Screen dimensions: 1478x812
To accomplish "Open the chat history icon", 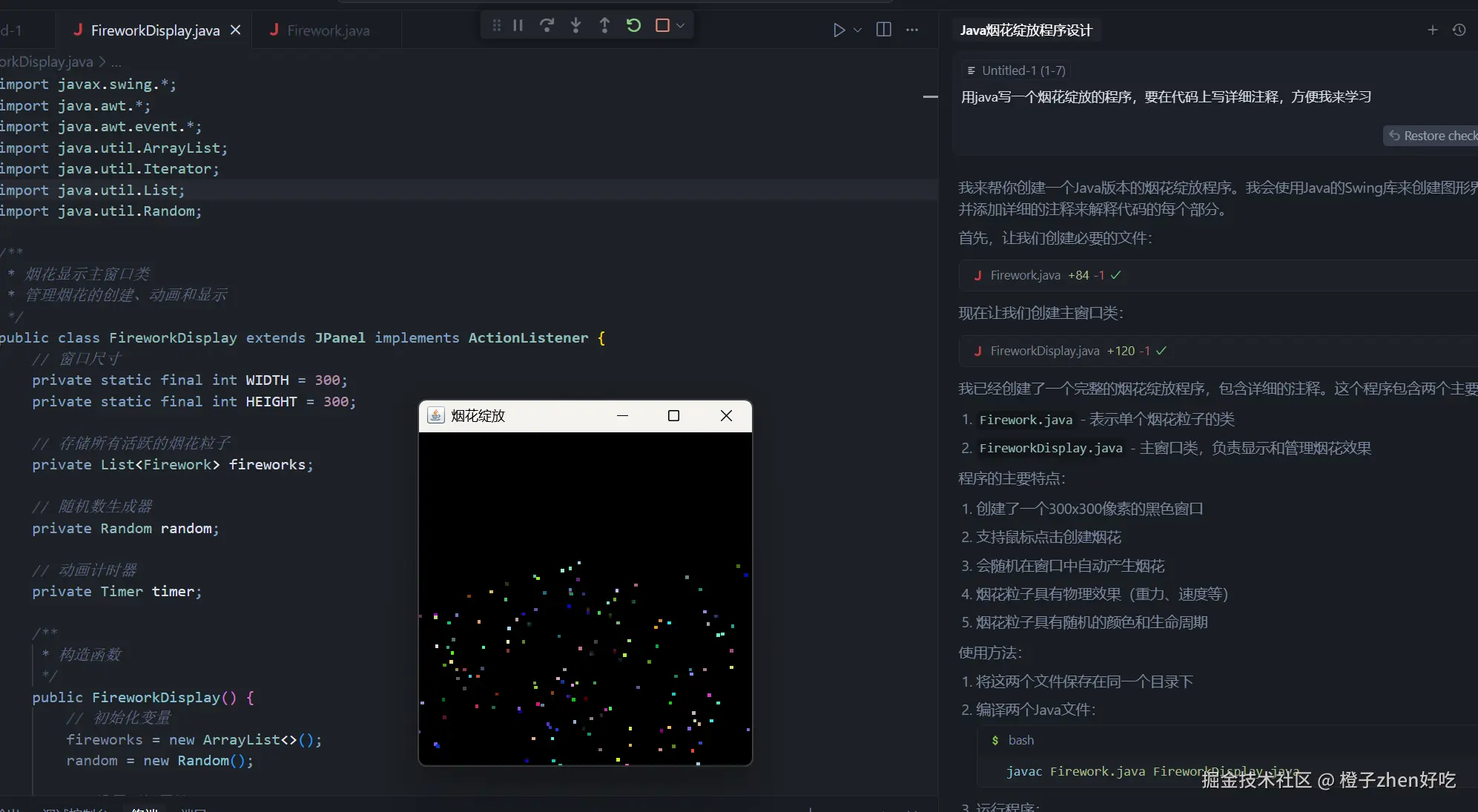I will [x=1459, y=30].
